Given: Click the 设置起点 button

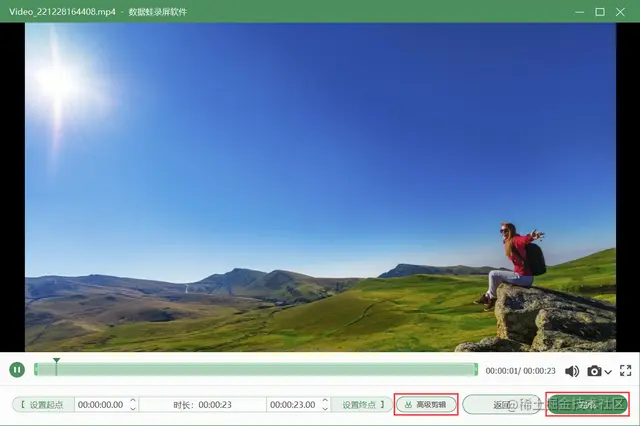Looking at the screenshot, I should pos(43,404).
